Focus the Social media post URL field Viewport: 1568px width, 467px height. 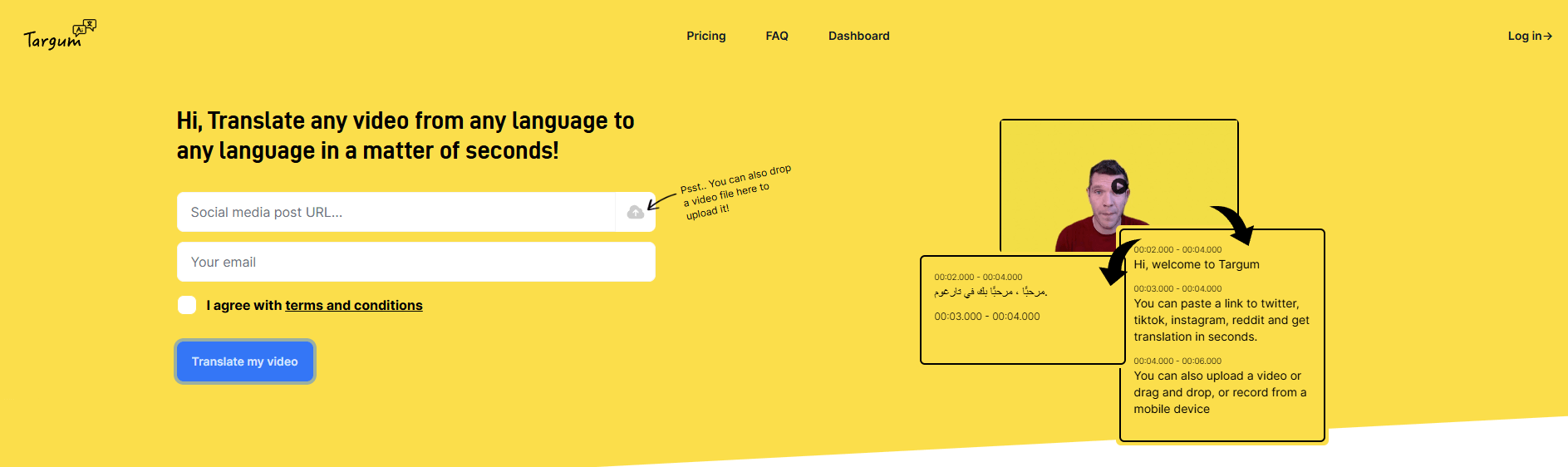click(396, 212)
